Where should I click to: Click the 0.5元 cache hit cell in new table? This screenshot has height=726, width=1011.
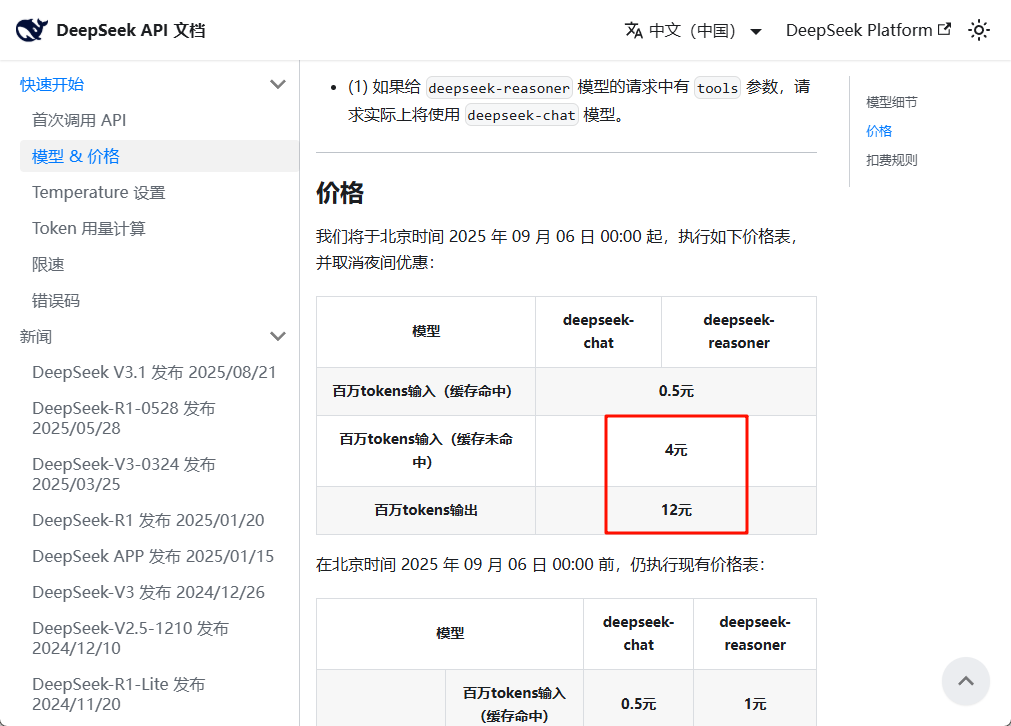coord(676,391)
